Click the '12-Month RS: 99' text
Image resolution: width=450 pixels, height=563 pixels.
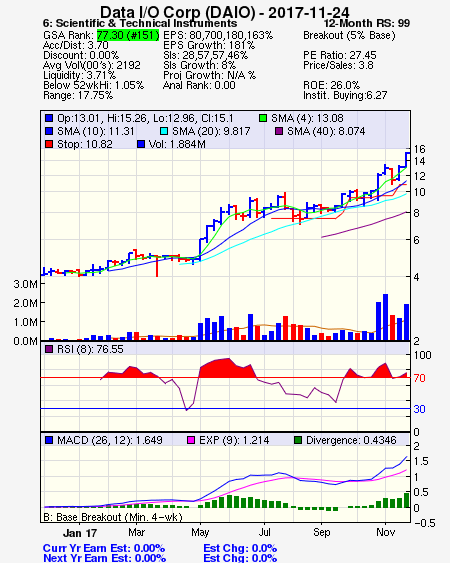[x=367, y=23]
